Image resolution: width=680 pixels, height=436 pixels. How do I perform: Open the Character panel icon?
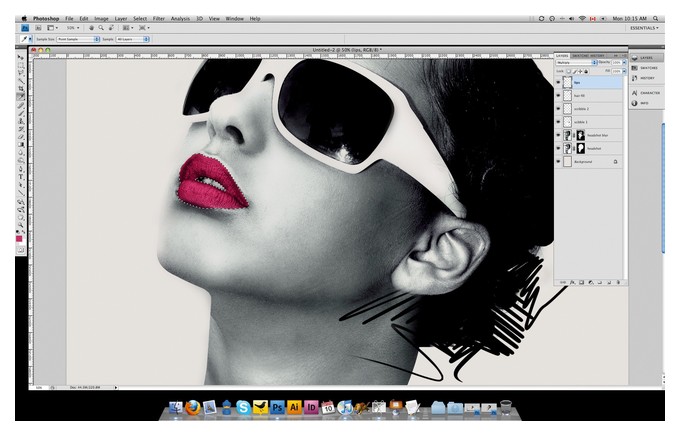click(646, 93)
